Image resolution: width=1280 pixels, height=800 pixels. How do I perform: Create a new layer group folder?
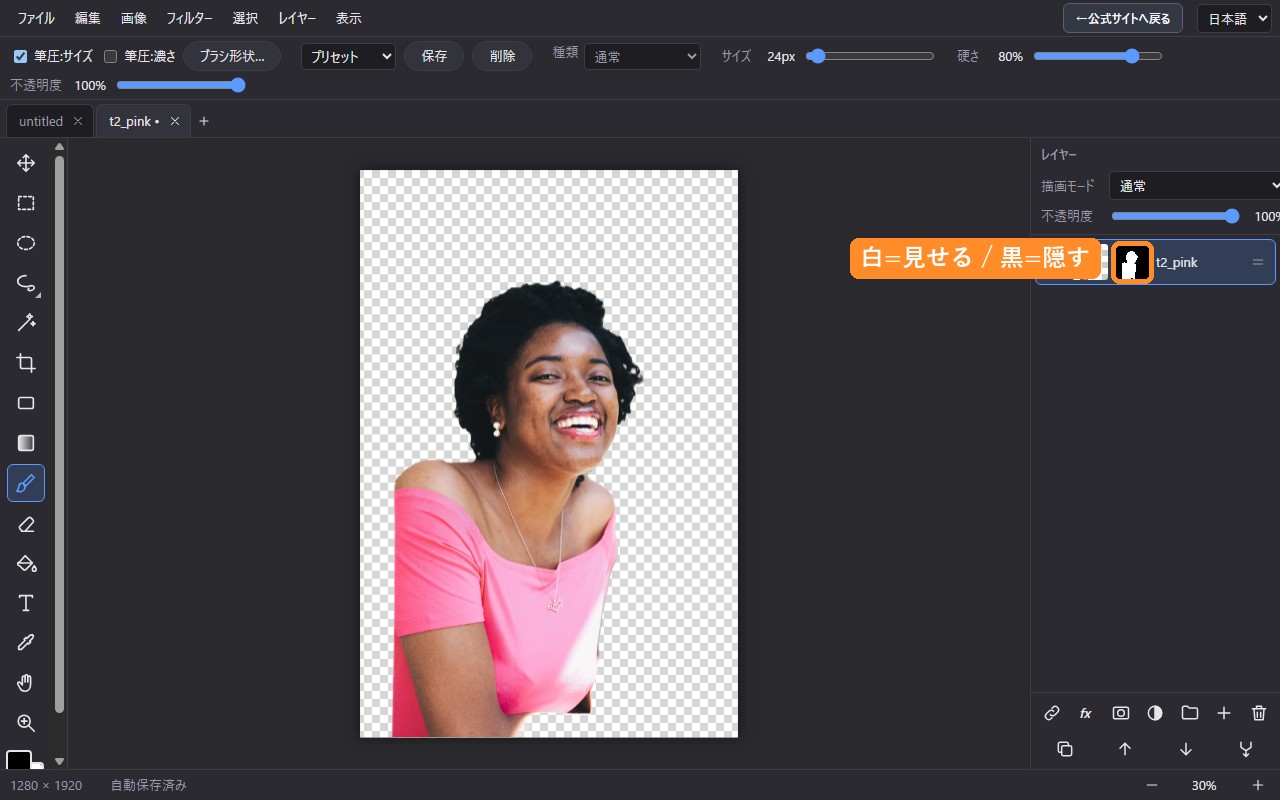(1189, 713)
